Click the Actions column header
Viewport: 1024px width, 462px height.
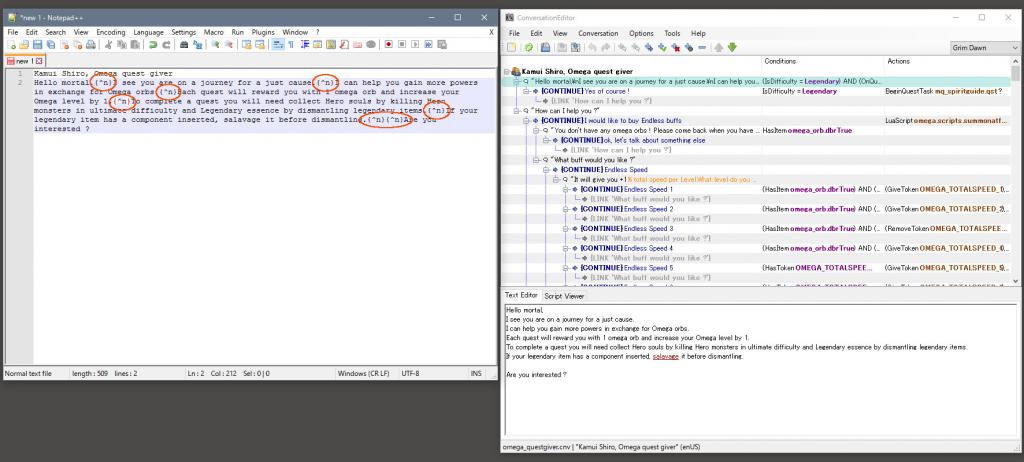tap(948, 61)
